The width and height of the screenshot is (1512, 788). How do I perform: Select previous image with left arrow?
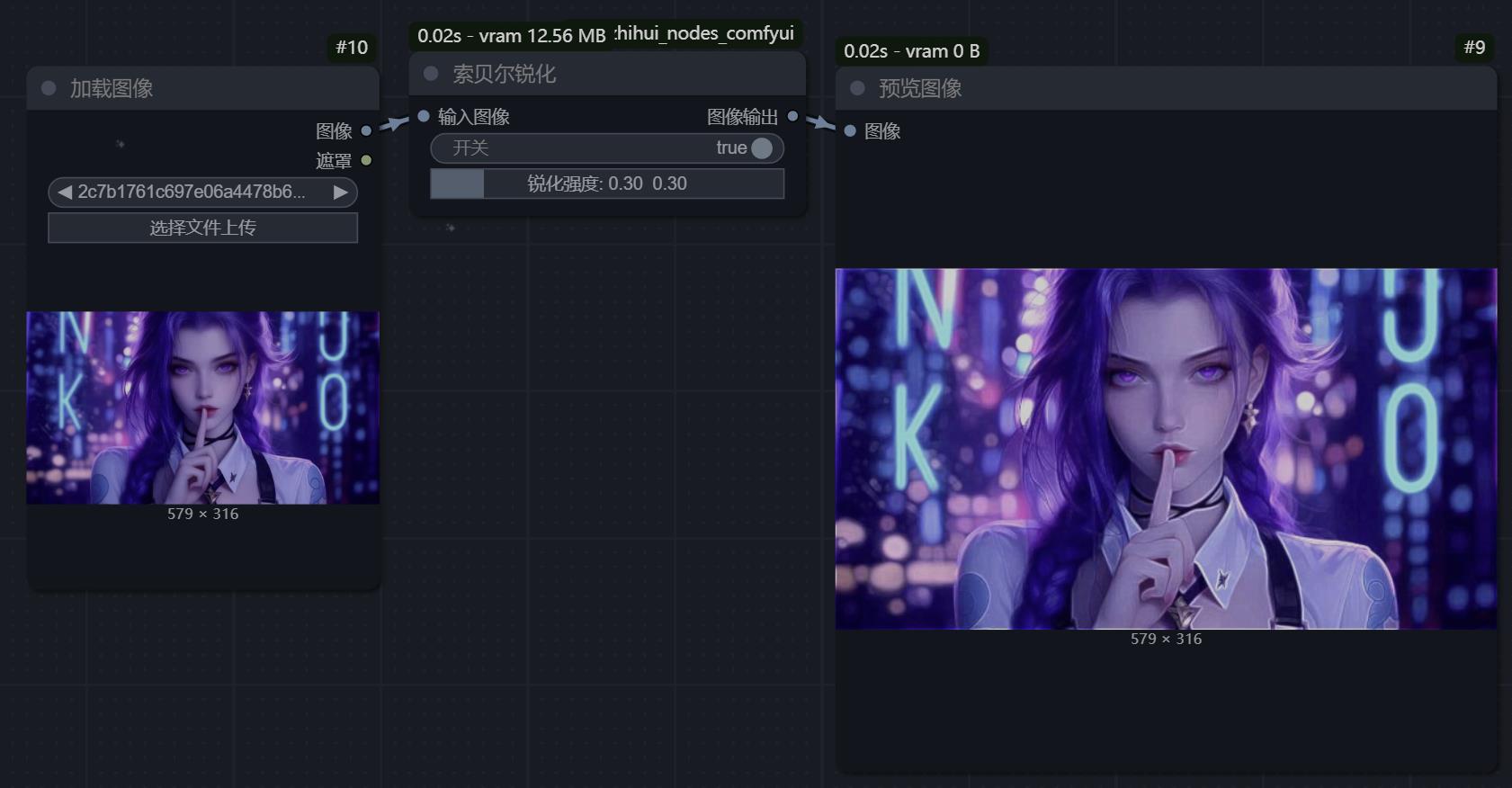64,192
